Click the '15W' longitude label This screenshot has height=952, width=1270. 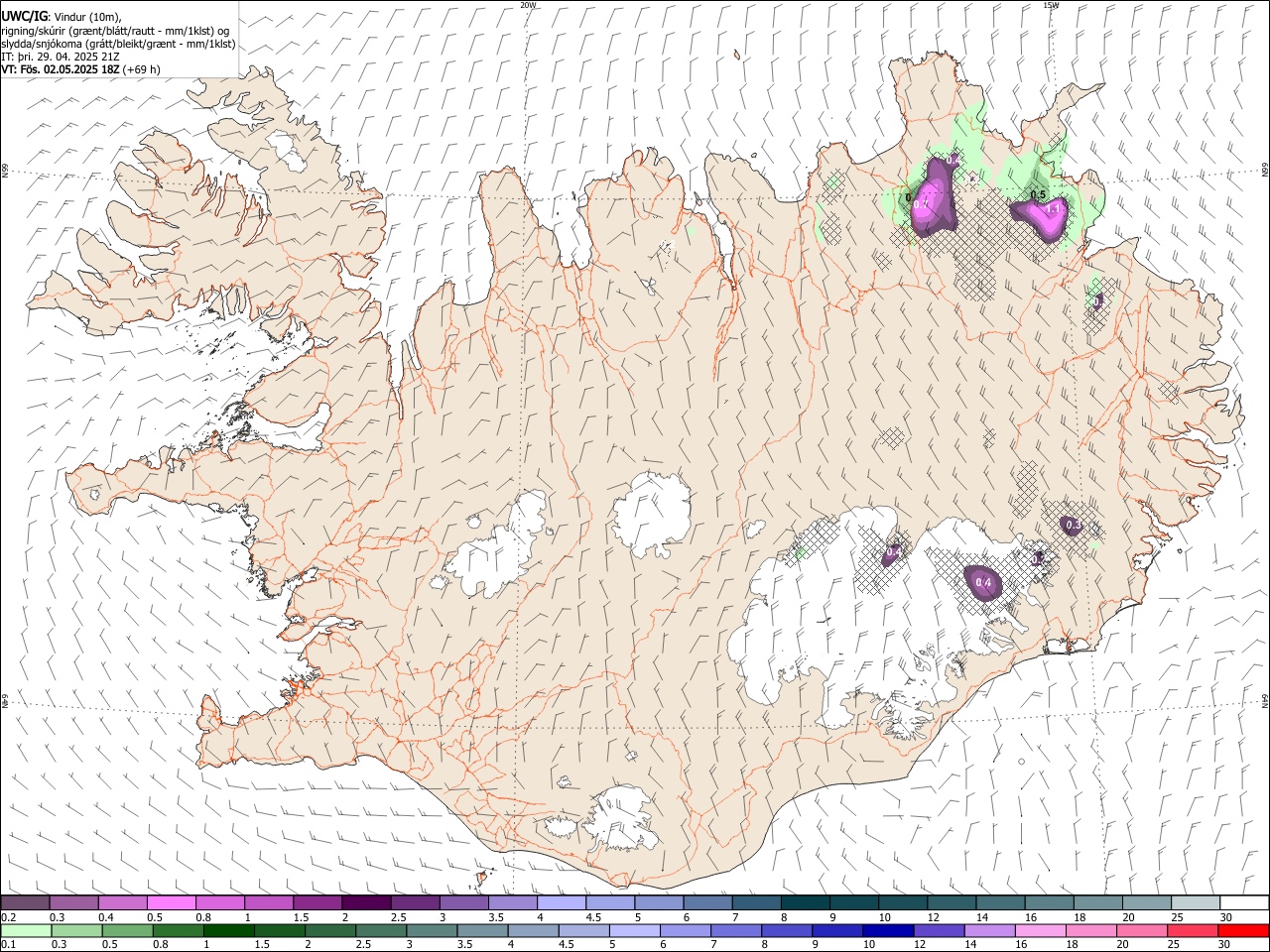[1051, 5]
